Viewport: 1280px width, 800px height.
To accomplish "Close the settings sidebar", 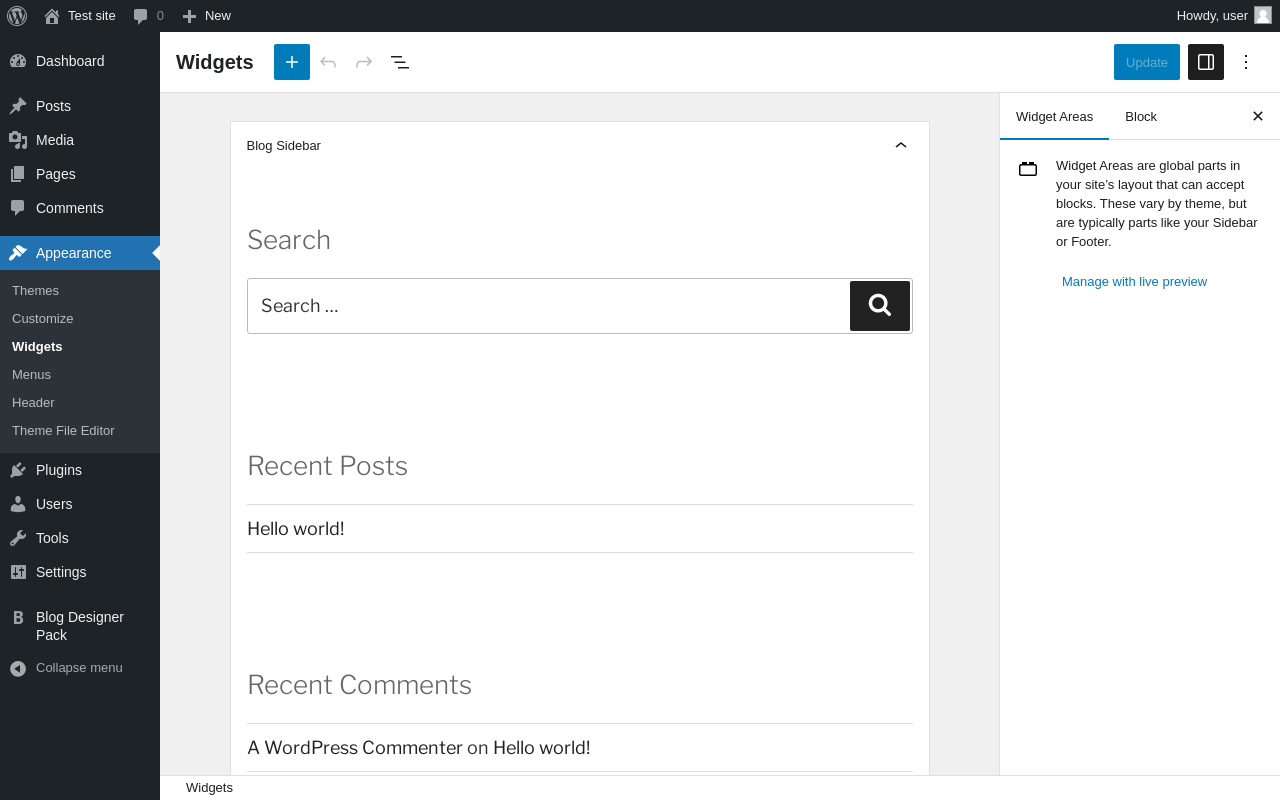I will (1258, 116).
